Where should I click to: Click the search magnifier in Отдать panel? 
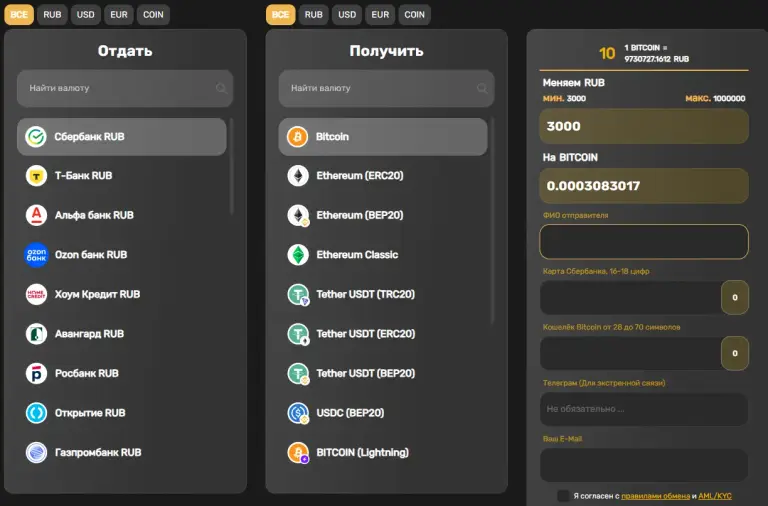pyautogui.click(x=221, y=88)
